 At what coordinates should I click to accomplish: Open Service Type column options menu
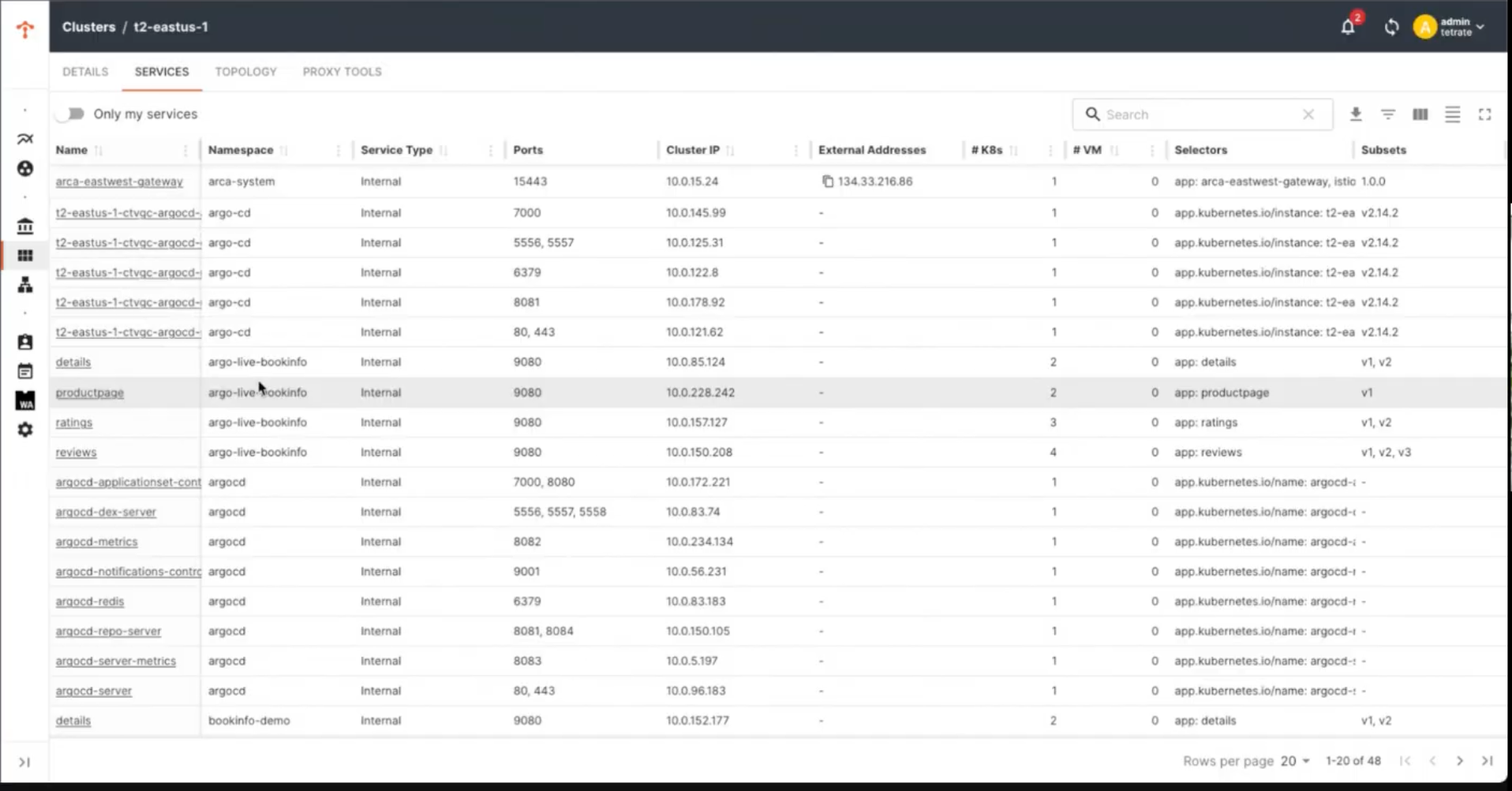(x=491, y=150)
